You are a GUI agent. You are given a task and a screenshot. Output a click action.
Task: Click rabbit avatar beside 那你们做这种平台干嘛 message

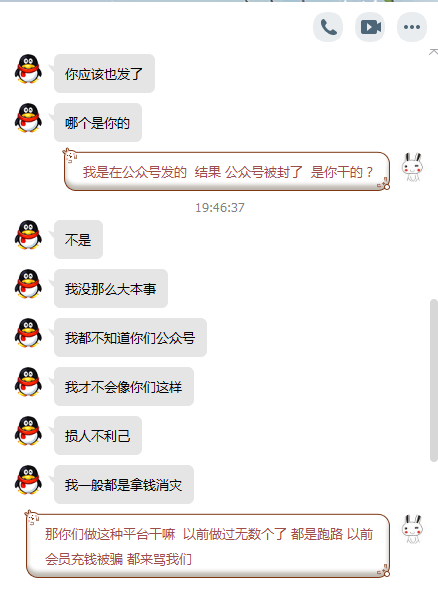412,529
